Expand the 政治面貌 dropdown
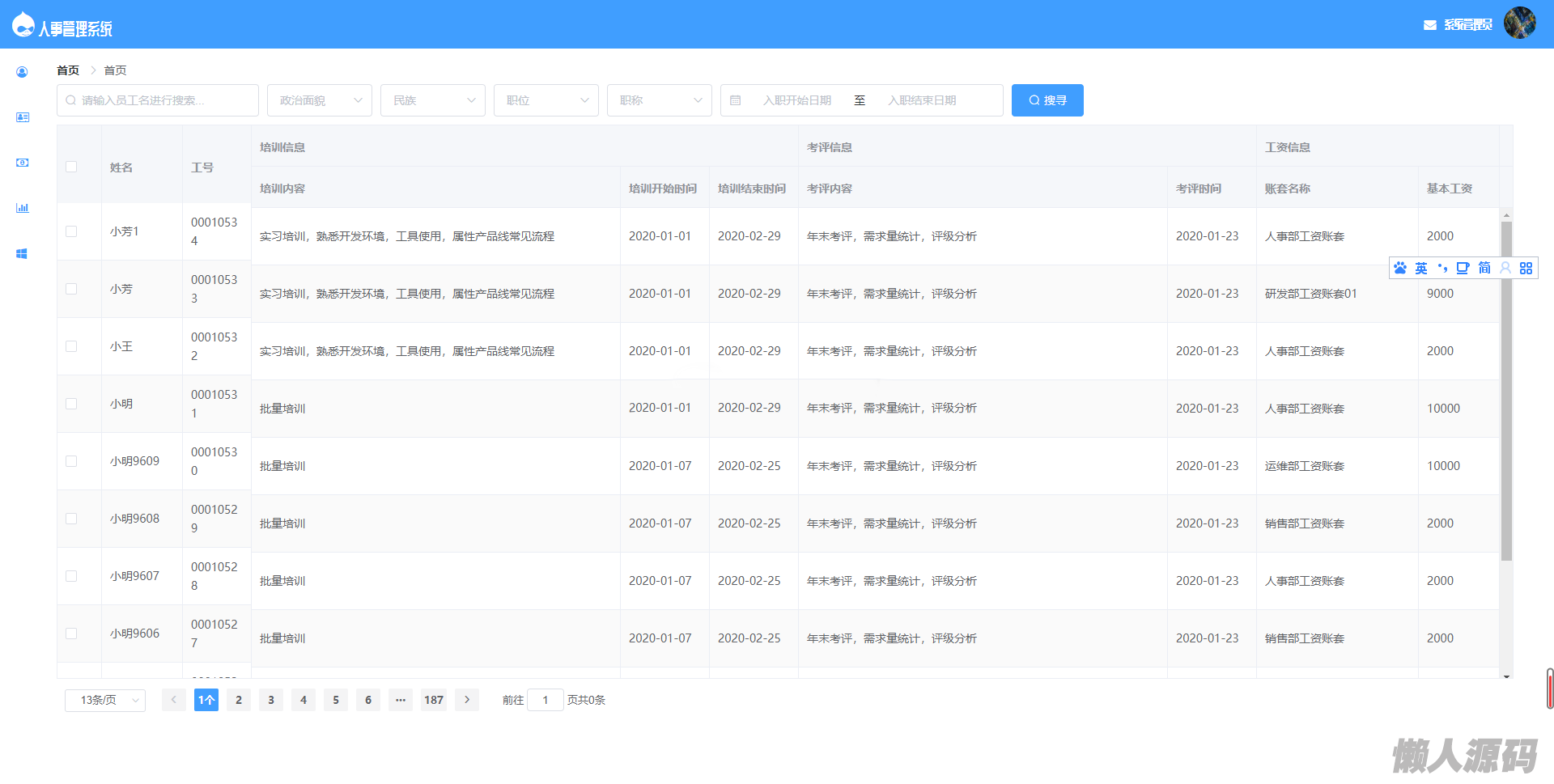Image resolution: width=1554 pixels, height=784 pixels. tap(320, 100)
